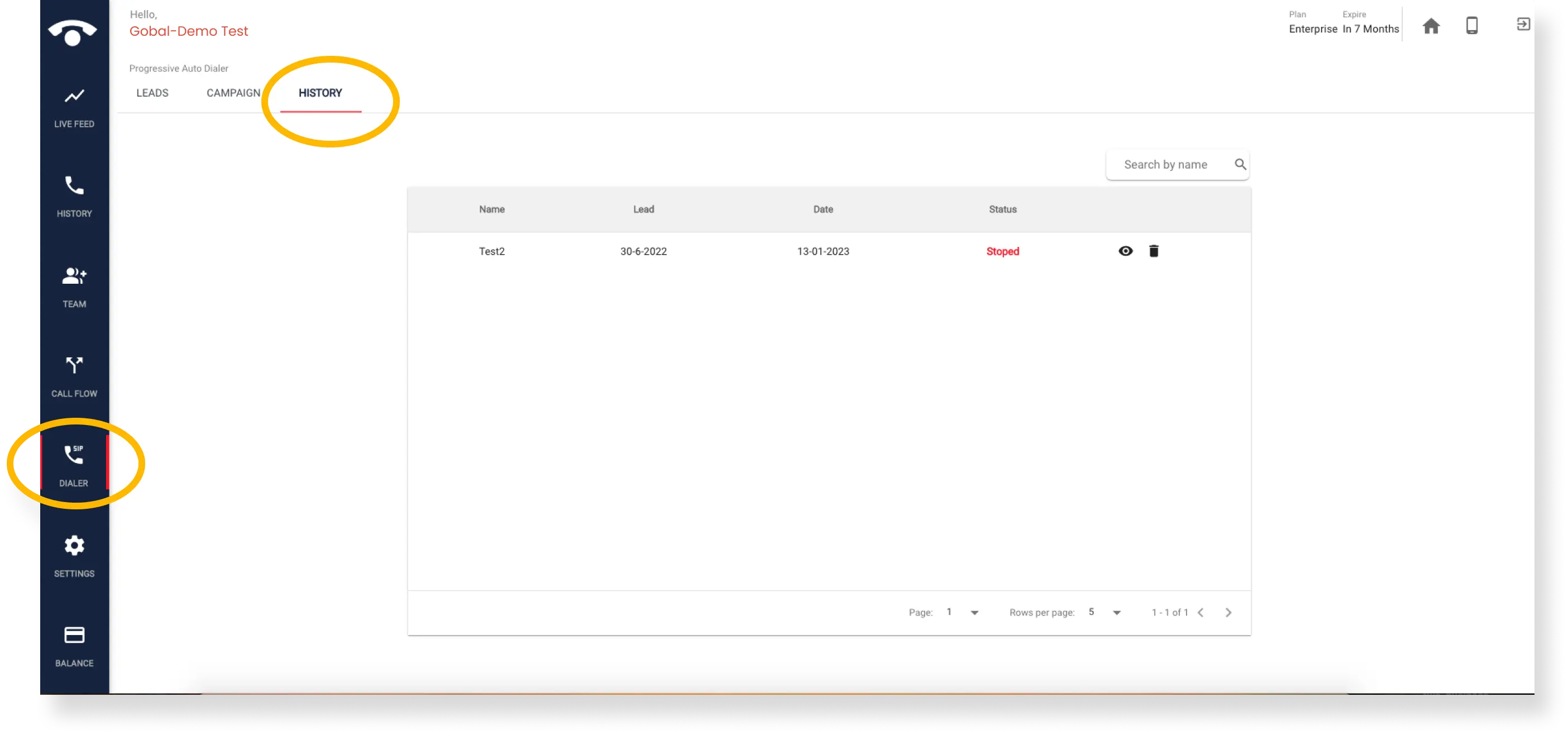Open Team management panel
The width and height of the screenshot is (1568, 735).
click(74, 286)
